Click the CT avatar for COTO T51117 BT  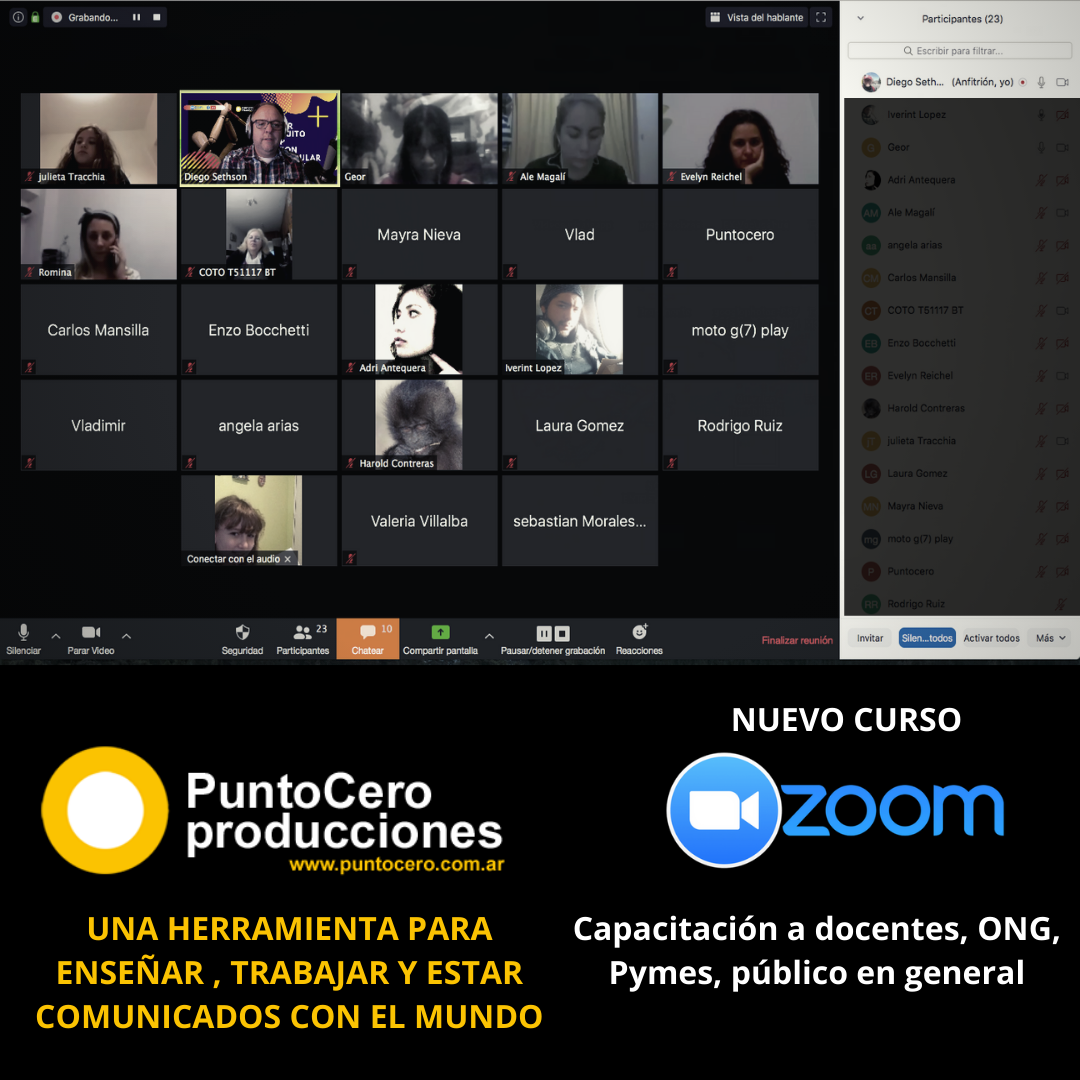[871, 311]
